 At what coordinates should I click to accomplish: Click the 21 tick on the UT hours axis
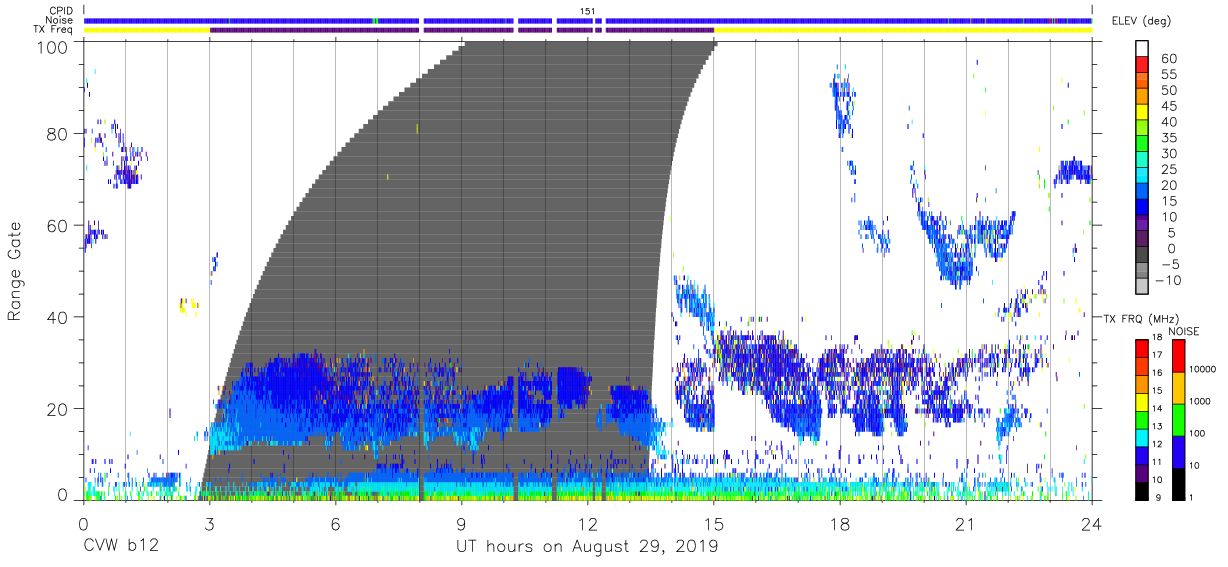click(x=965, y=524)
